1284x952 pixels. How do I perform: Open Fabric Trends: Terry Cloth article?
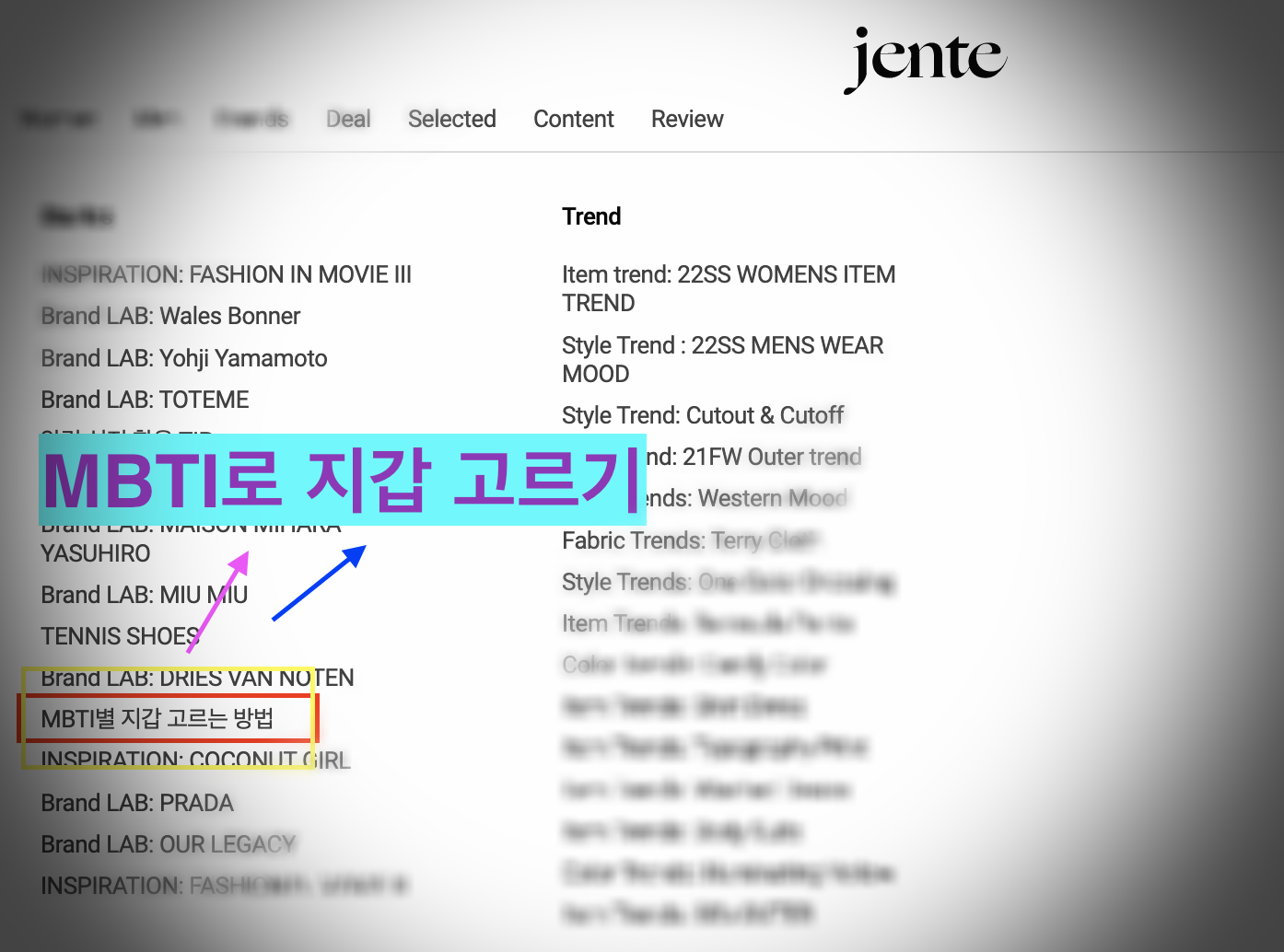pos(689,540)
